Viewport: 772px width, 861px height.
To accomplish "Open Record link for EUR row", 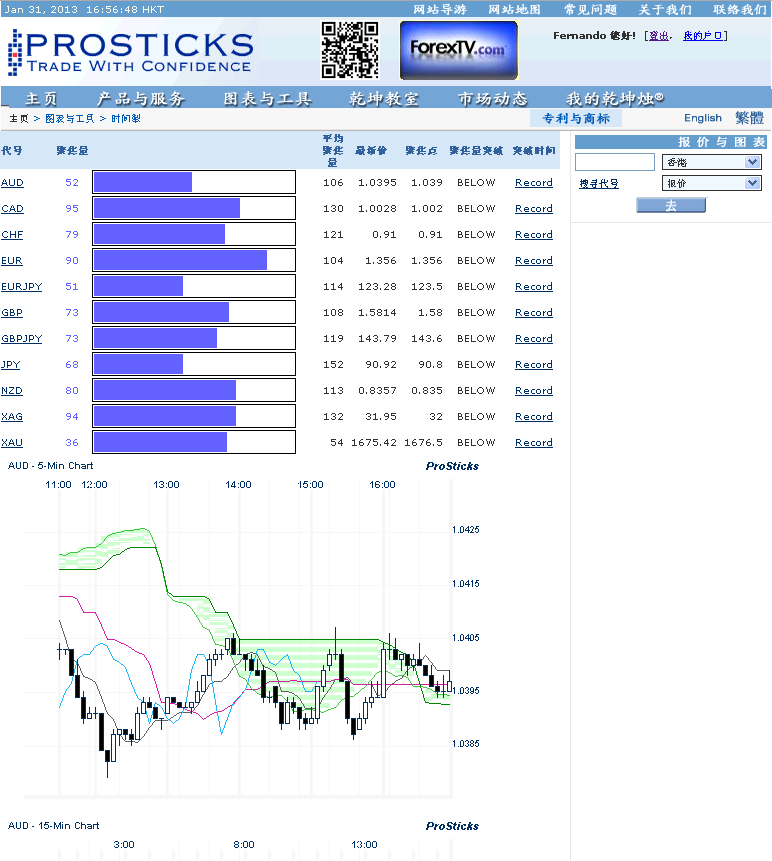I will click(x=533, y=261).
